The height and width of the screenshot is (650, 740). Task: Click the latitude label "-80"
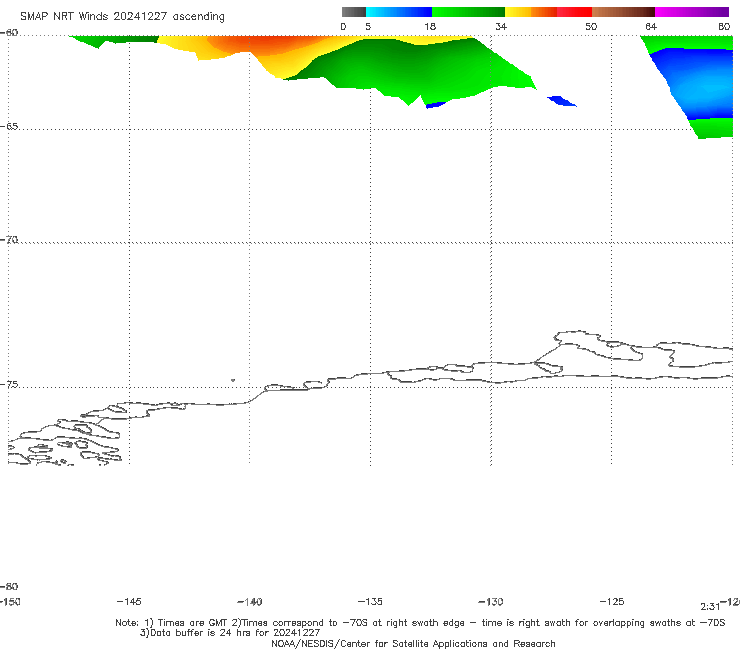coord(9,586)
